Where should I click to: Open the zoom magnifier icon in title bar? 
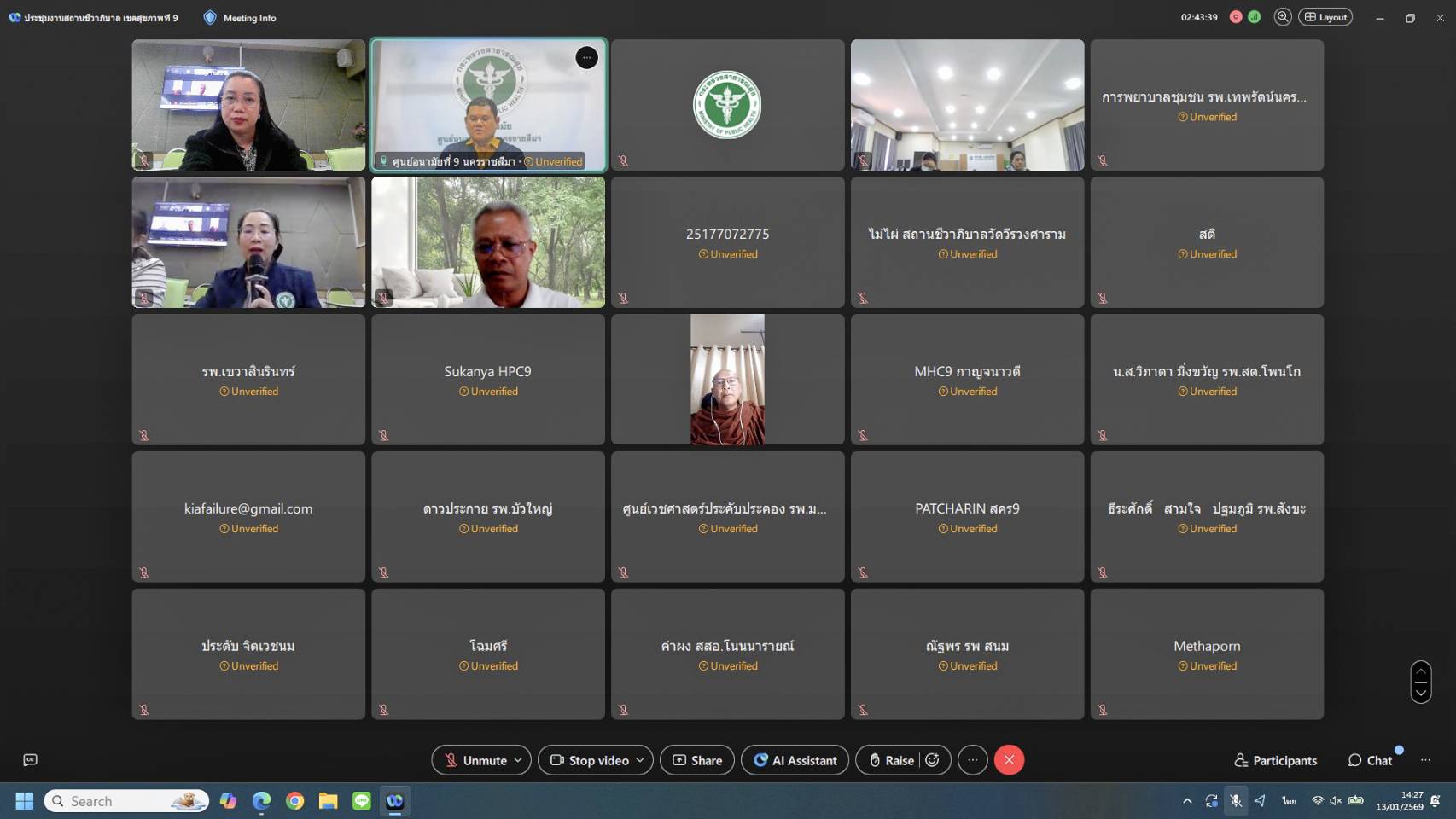click(1282, 17)
